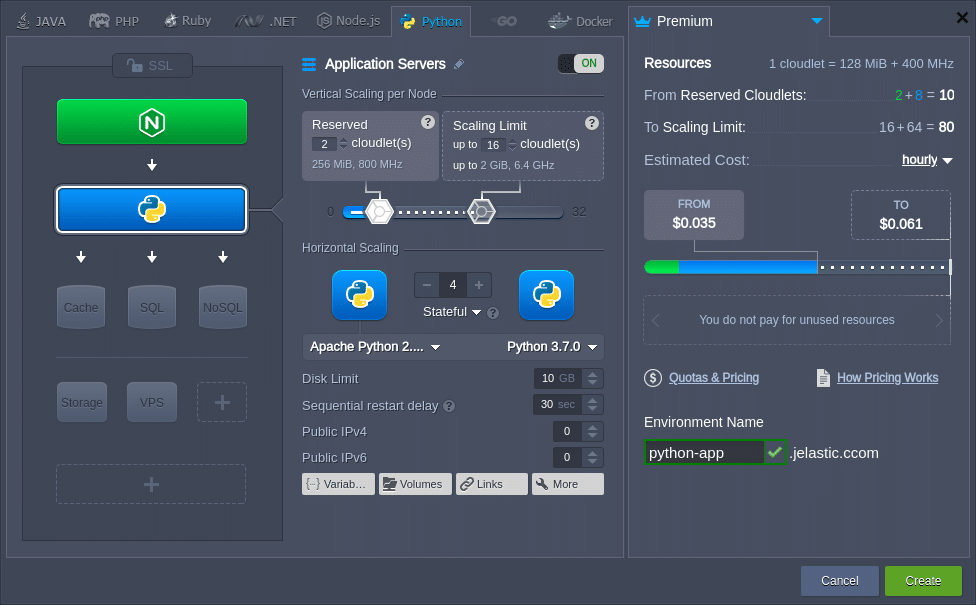Open the Application Servers hamburger menu icon

[309, 64]
